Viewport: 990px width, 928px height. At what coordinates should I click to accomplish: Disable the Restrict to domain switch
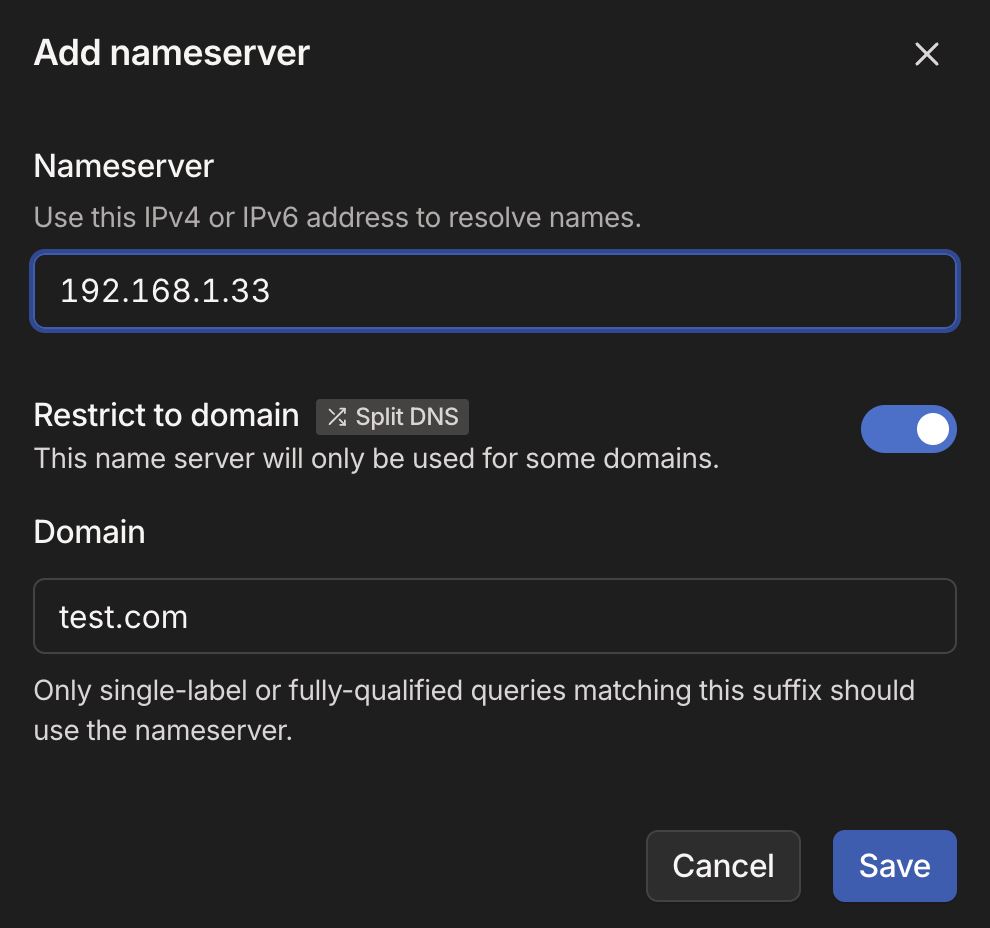click(x=908, y=429)
